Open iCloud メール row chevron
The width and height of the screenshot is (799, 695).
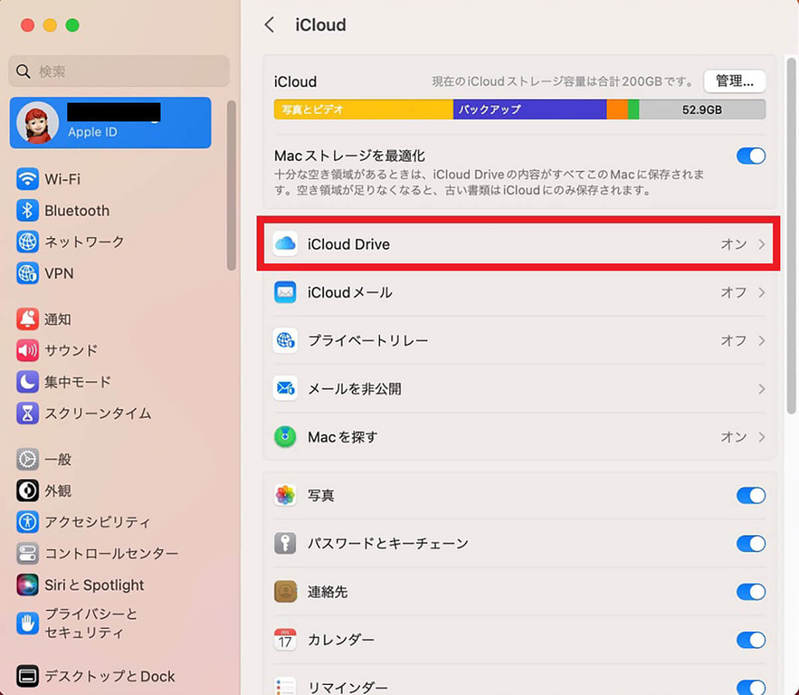(761, 292)
